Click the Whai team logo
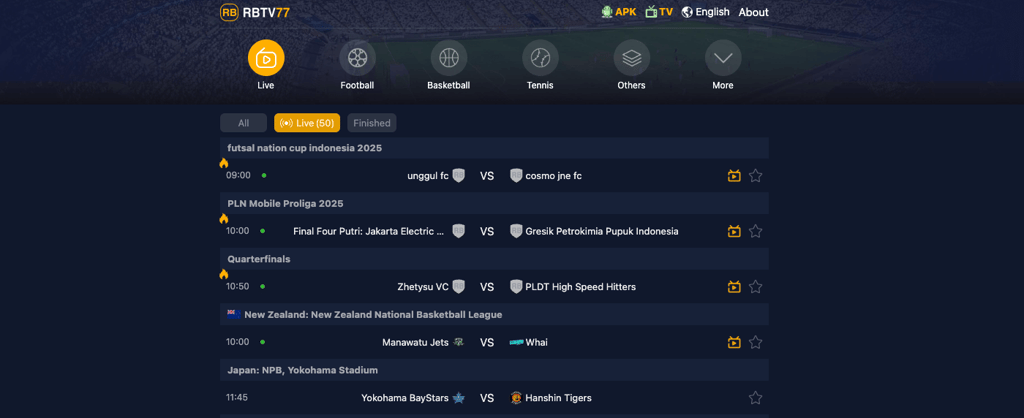Image resolution: width=1024 pixels, height=418 pixels. pos(517,342)
